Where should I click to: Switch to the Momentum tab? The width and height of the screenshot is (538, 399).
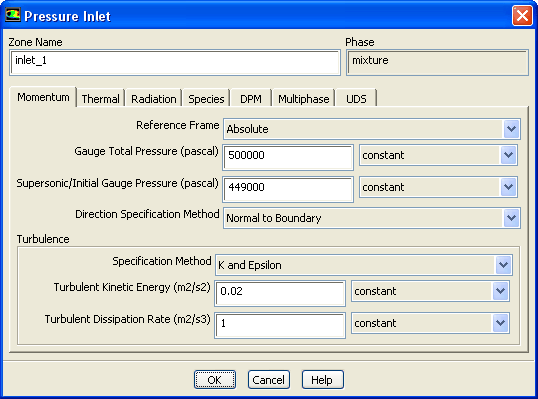[43, 97]
